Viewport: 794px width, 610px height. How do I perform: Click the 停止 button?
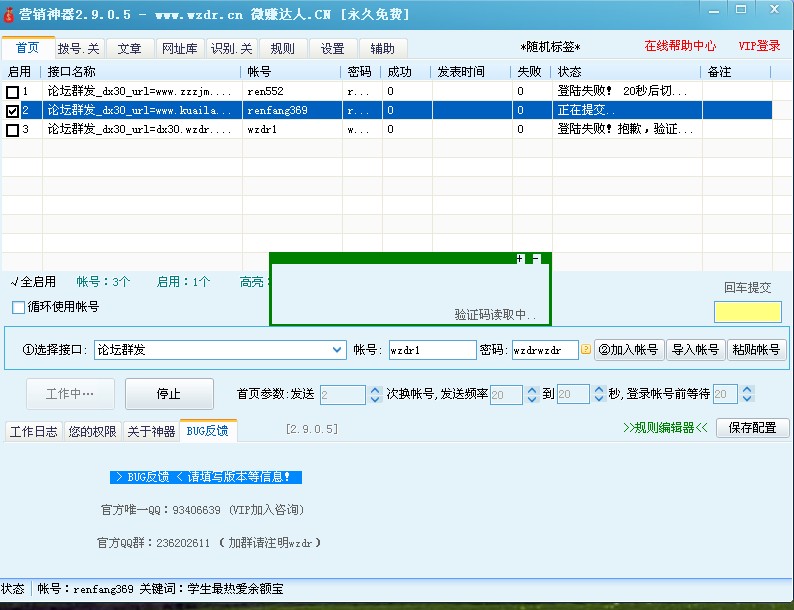point(169,393)
